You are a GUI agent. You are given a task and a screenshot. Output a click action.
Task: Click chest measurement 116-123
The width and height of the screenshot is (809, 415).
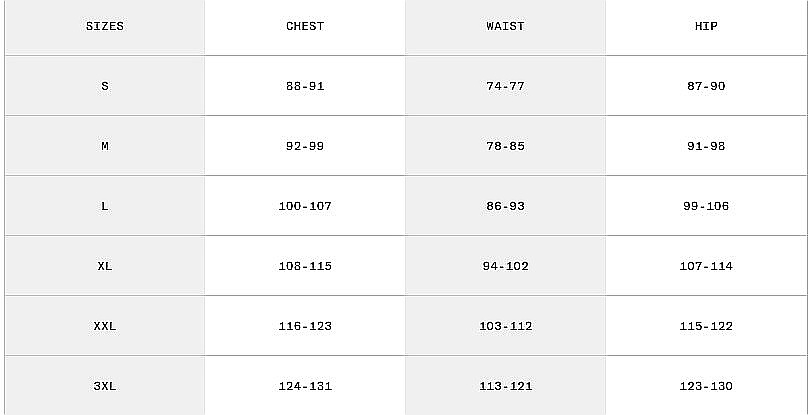(x=305, y=326)
